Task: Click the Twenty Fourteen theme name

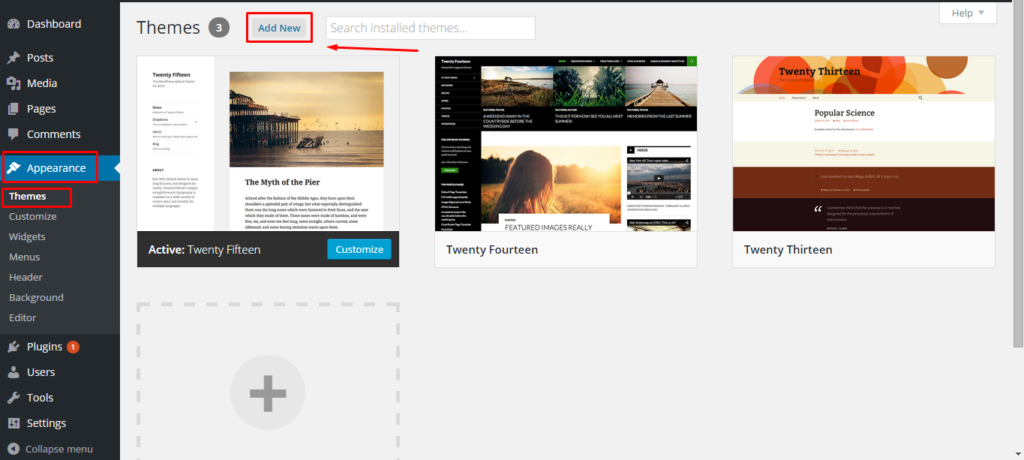Action: (492, 250)
